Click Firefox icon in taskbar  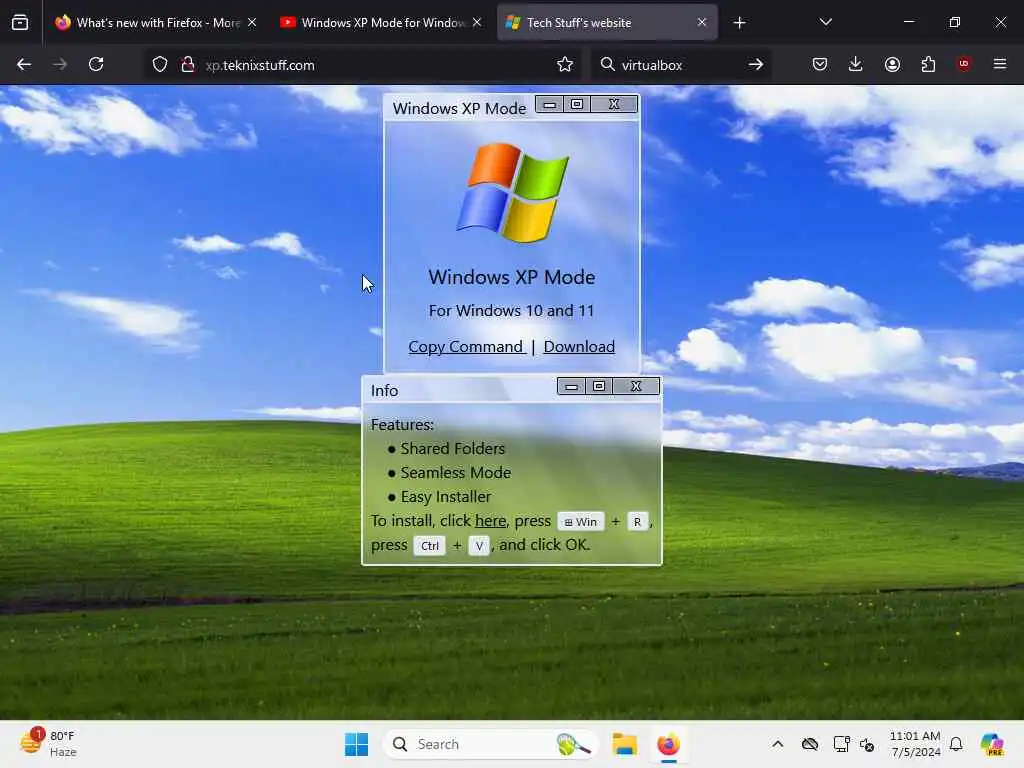pyautogui.click(x=669, y=744)
